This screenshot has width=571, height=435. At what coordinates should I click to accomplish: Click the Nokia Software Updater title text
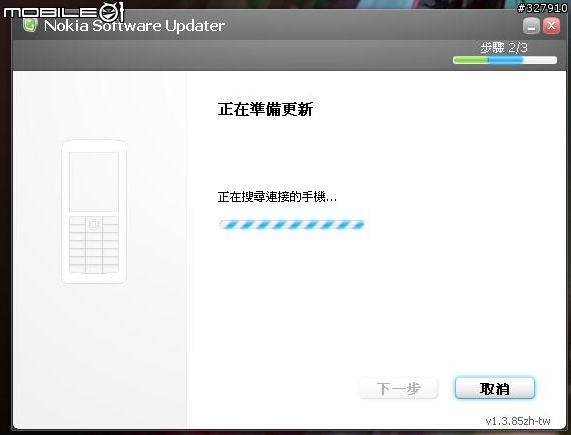pyautogui.click(x=134, y=26)
